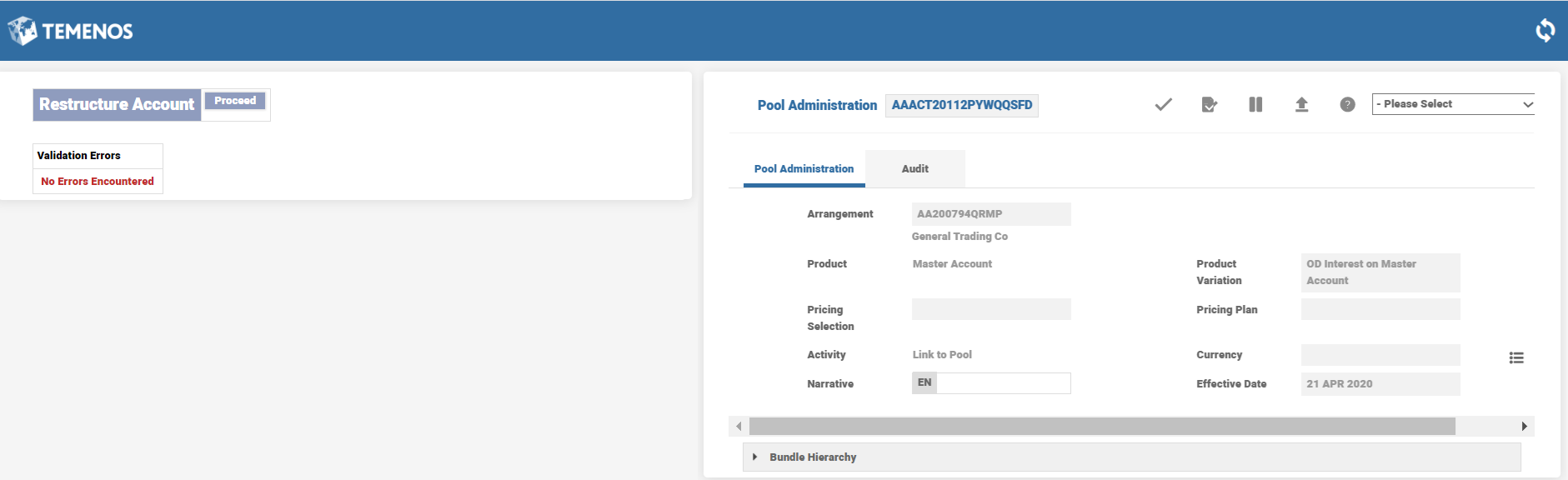Screen dimensions: 1568x480
Task: Click the horizontal scrollbar thumb
Action: click(x=1101, y=427)
